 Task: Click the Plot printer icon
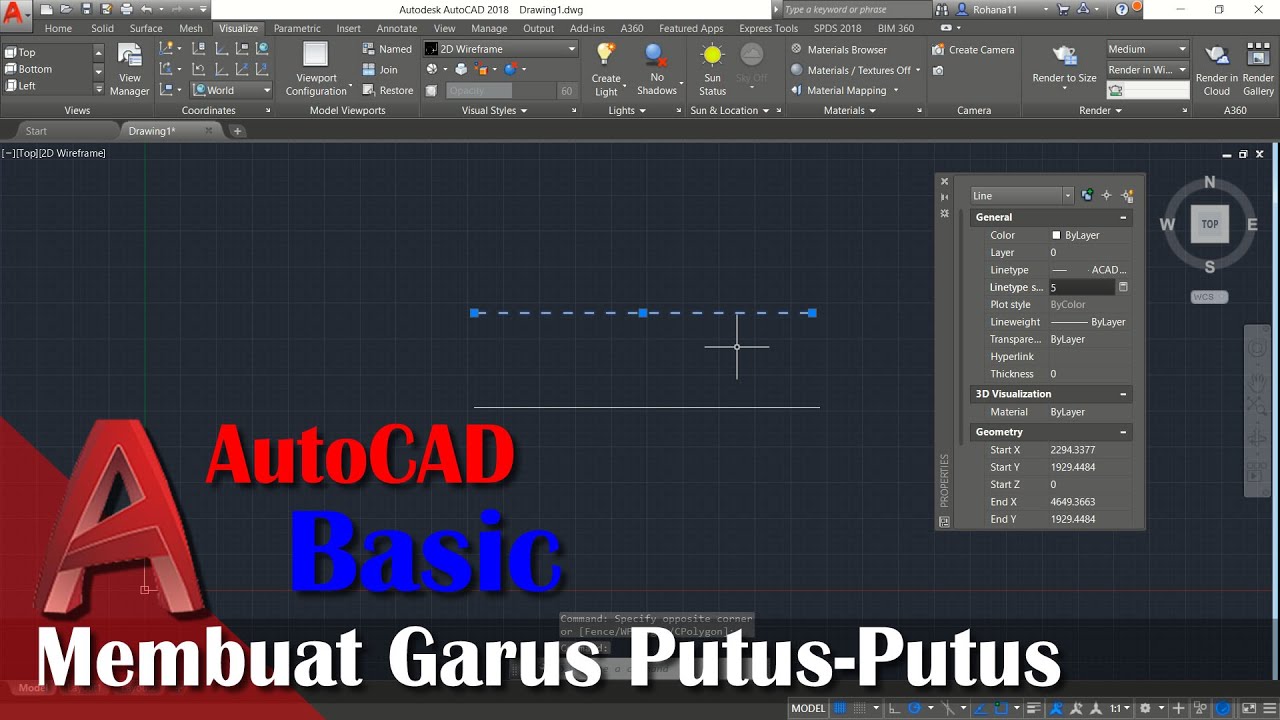127,9
